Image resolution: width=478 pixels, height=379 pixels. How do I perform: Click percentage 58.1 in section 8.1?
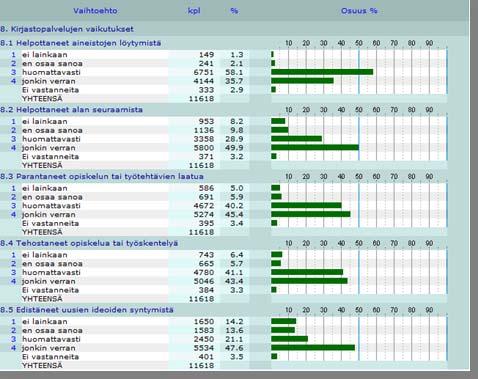pyautogui.click(x=234, y=72)
